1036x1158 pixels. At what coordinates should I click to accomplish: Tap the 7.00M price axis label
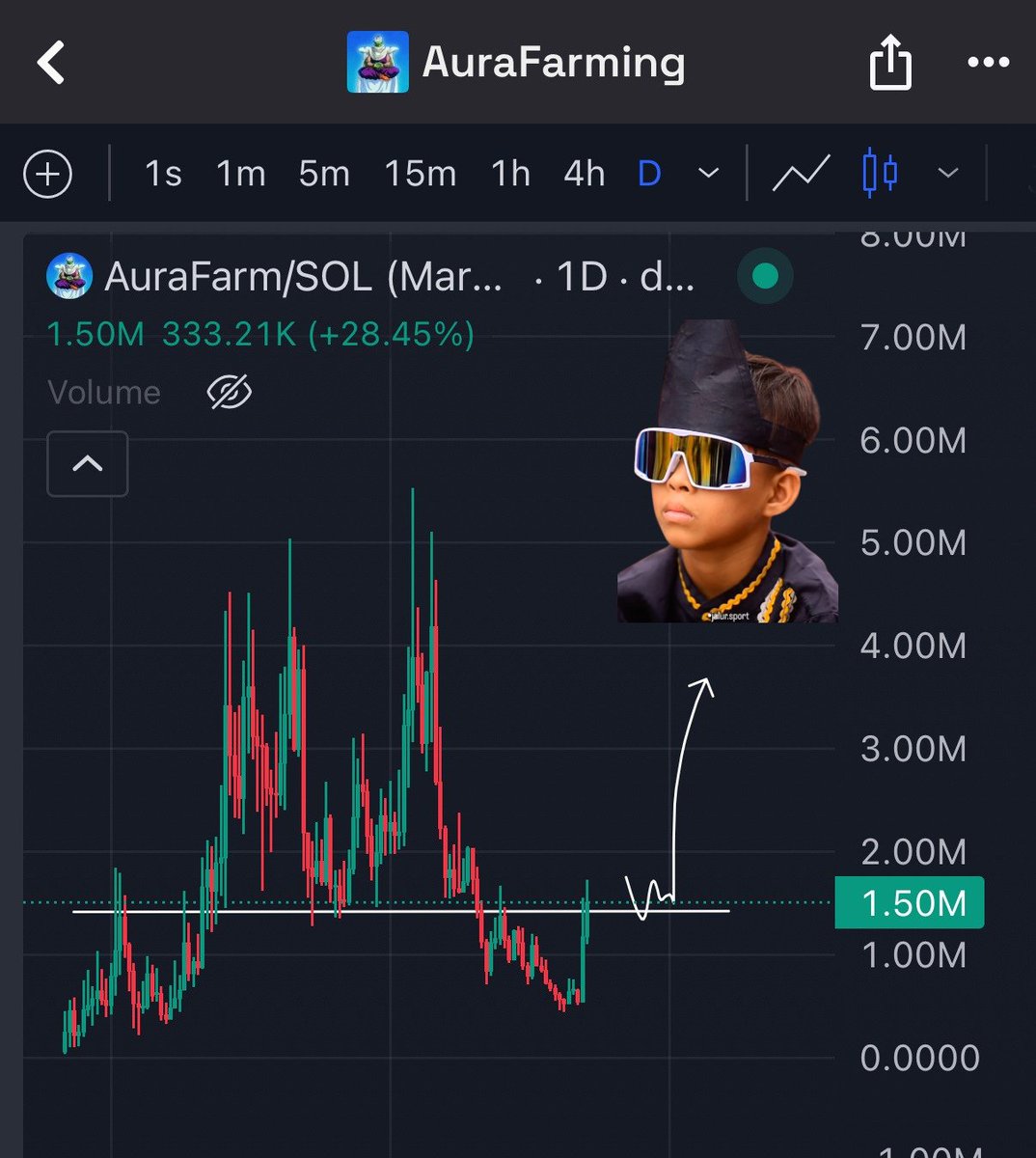point(913,338)
